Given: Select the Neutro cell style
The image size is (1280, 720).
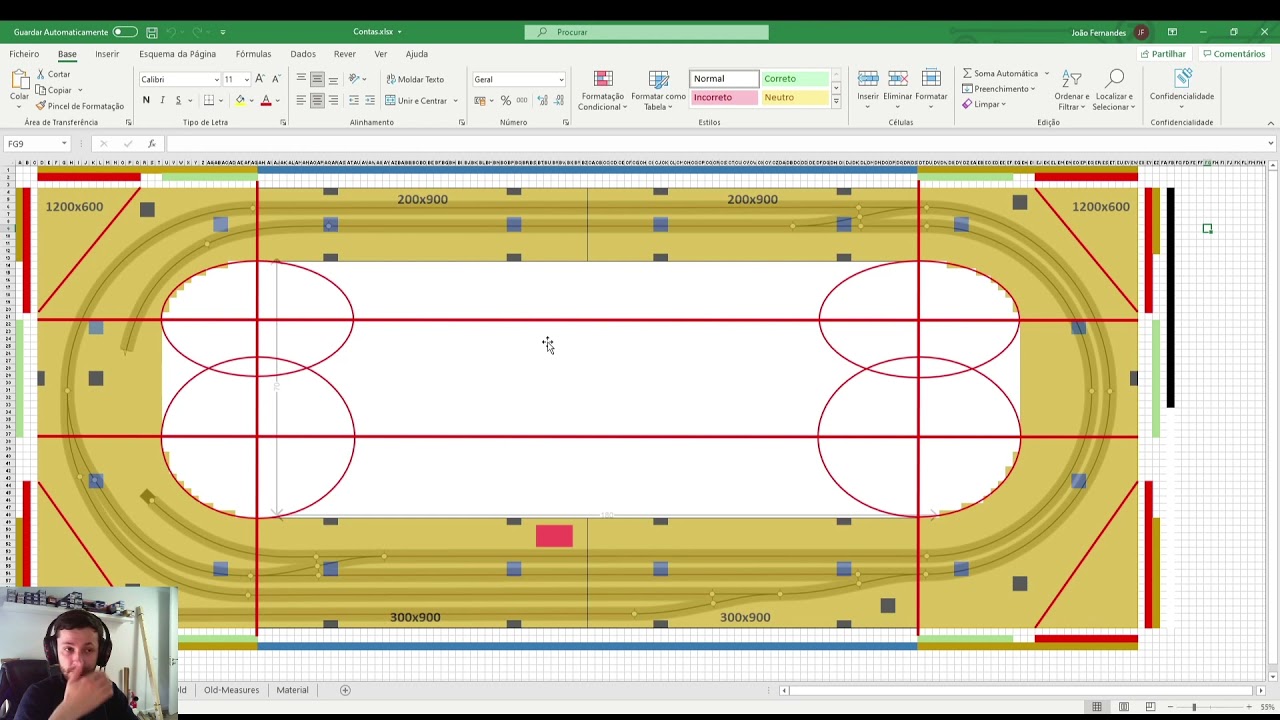Looking at the screenshot, I should [794, 97].
